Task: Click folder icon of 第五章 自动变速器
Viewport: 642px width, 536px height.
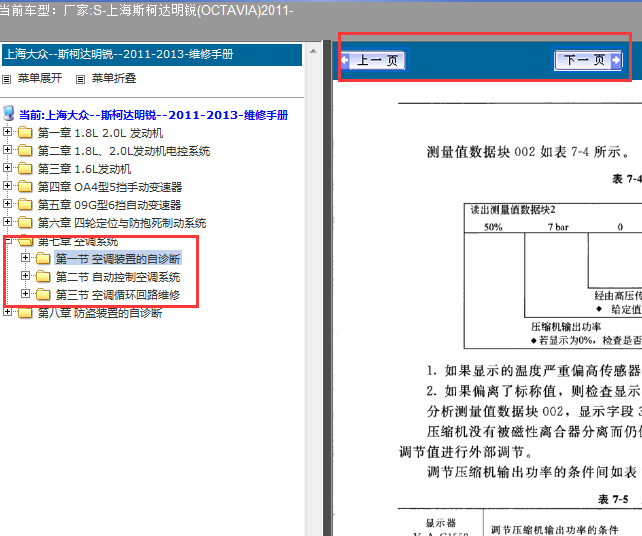Action: point(25,205)
